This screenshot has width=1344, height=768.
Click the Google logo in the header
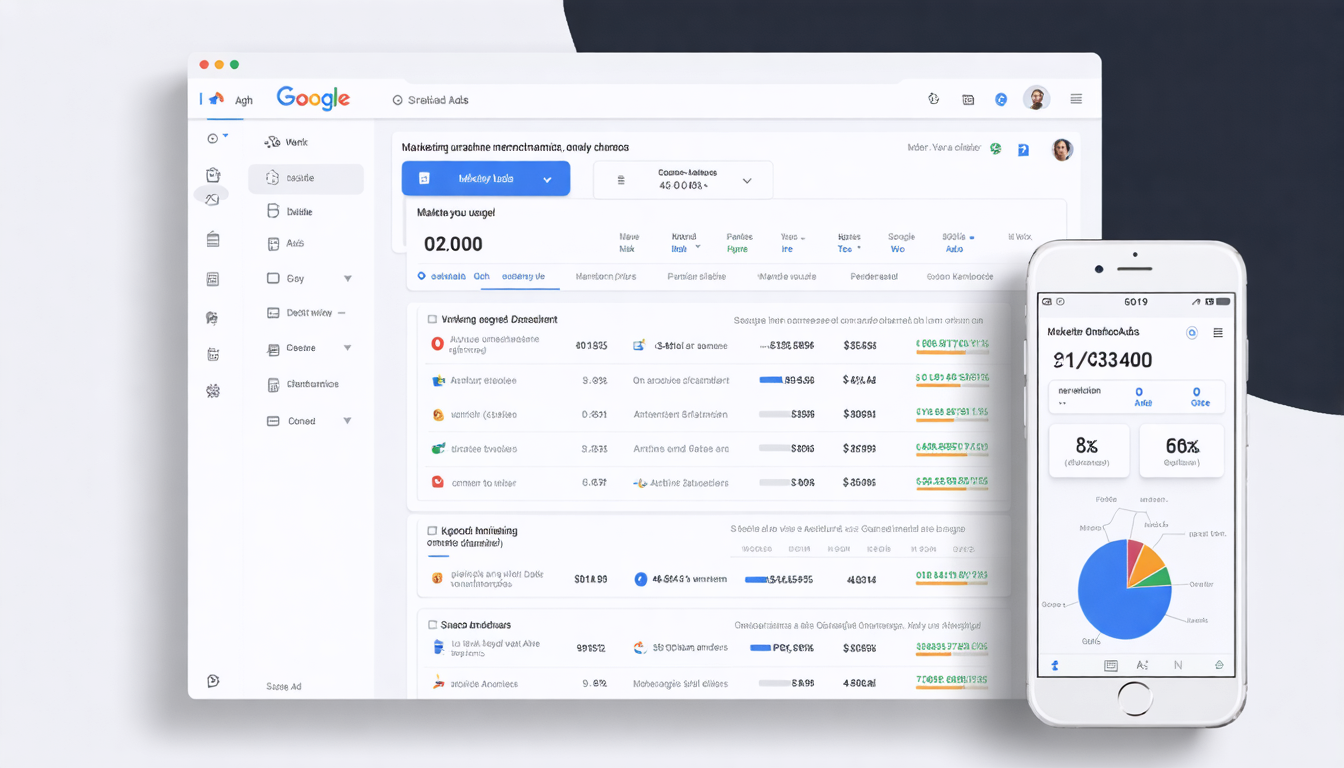(313, 98)
